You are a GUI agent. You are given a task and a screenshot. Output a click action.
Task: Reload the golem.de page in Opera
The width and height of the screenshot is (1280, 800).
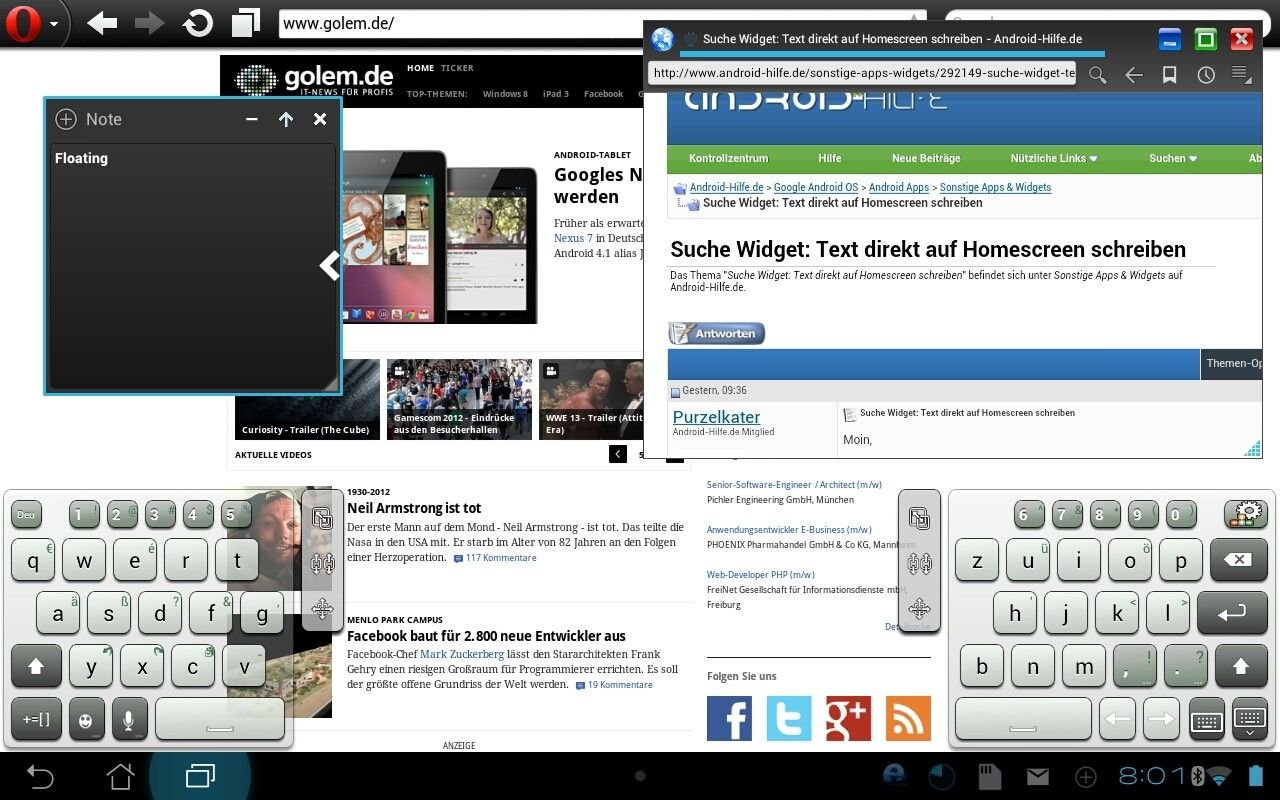click(x=198, y=22)
